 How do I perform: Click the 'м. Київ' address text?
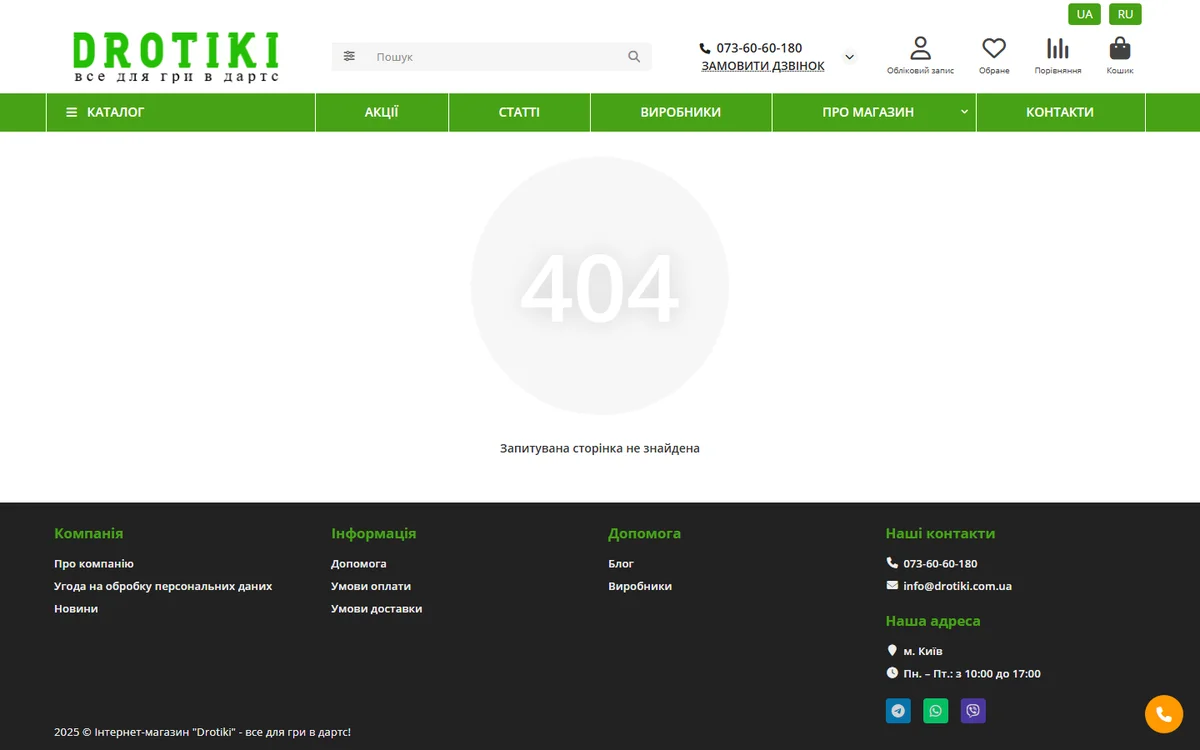(x=923, y=651)
